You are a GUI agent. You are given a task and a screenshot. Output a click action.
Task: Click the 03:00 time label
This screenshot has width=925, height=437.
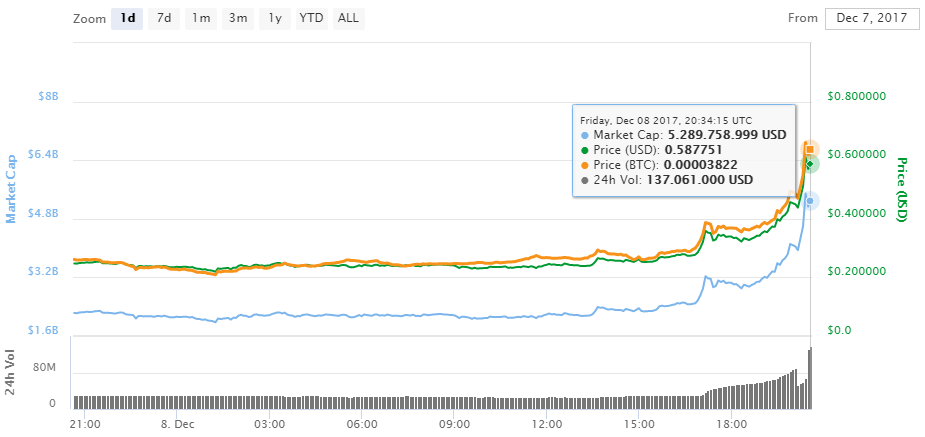pos(269,424)
